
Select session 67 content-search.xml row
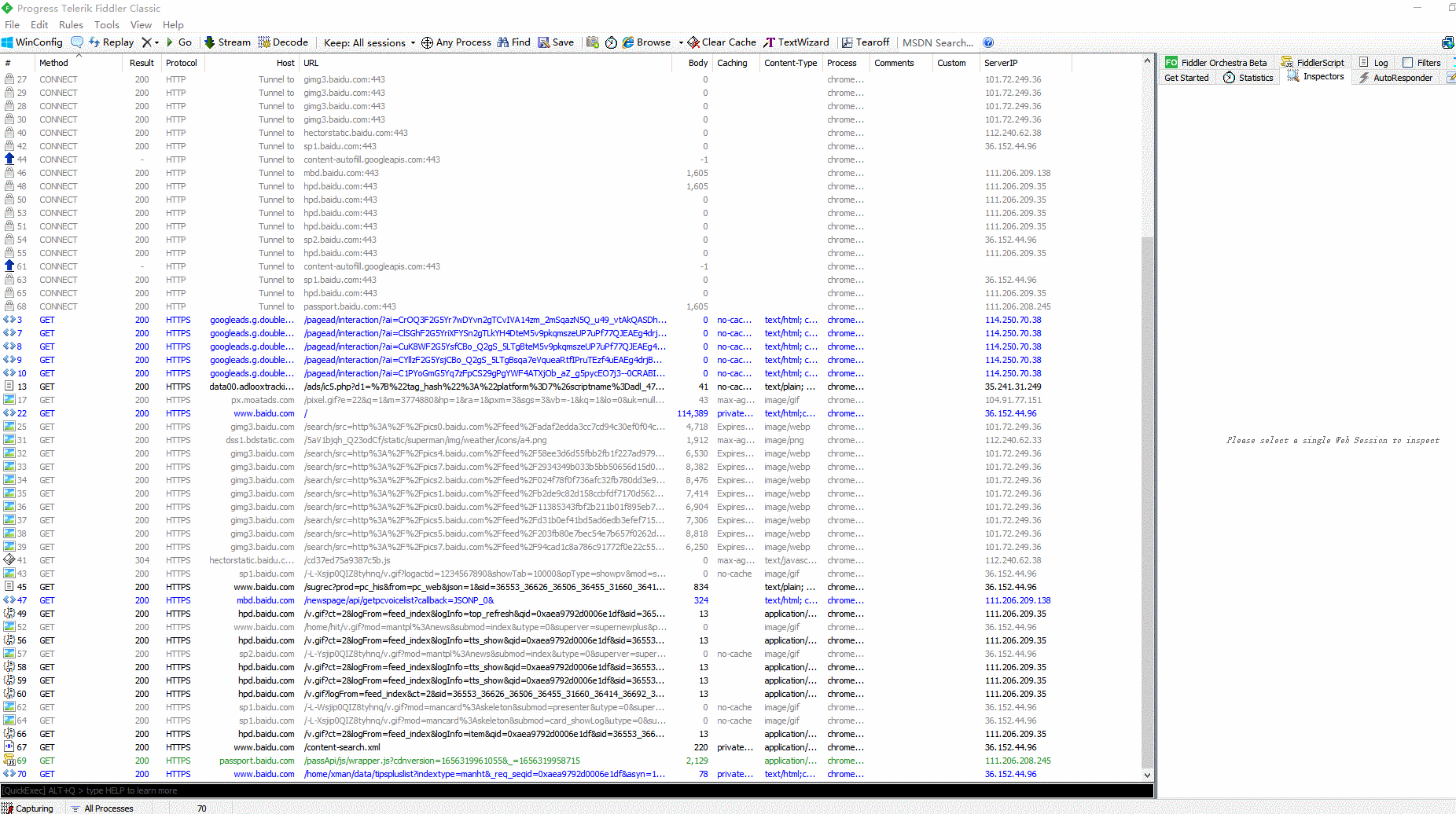[x=570, y=747]
